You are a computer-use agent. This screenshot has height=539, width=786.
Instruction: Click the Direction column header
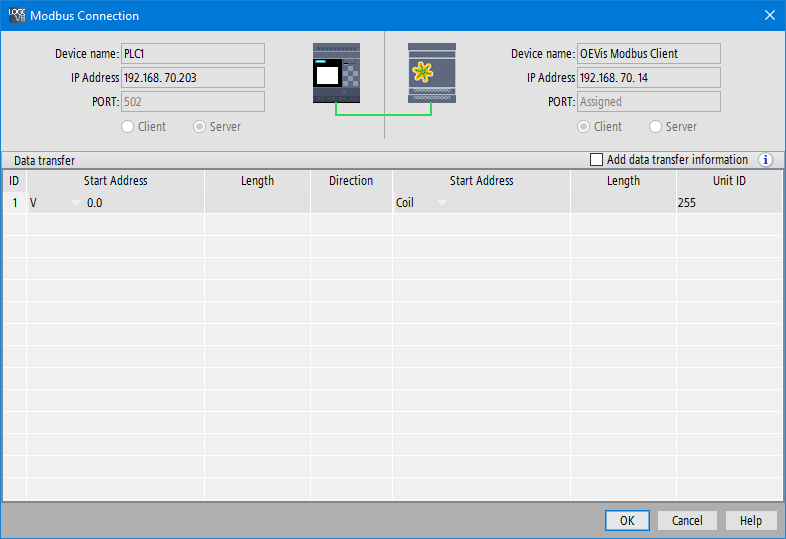(350, 181)
